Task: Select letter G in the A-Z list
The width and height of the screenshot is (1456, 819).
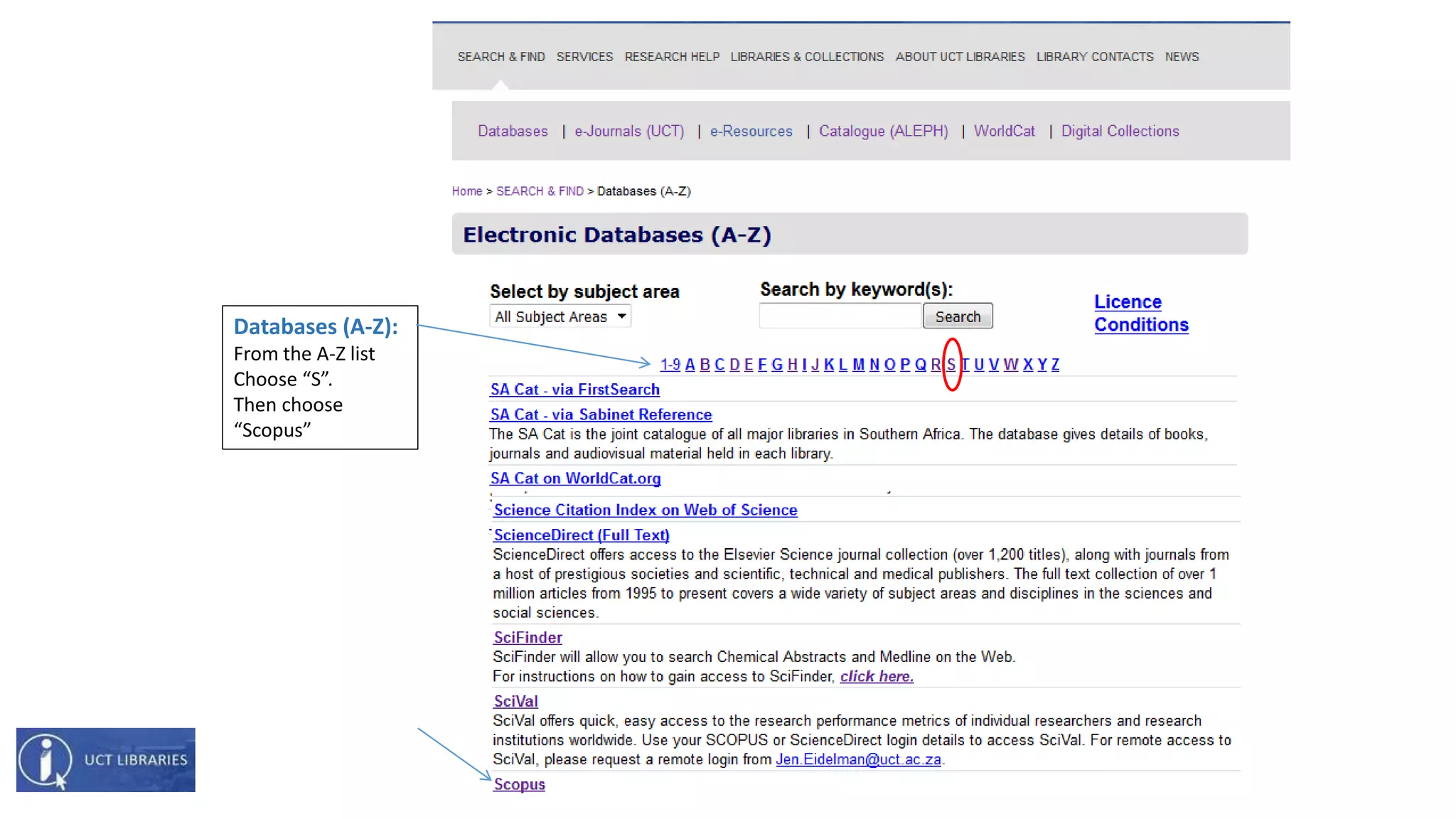Action: point(777,364)
